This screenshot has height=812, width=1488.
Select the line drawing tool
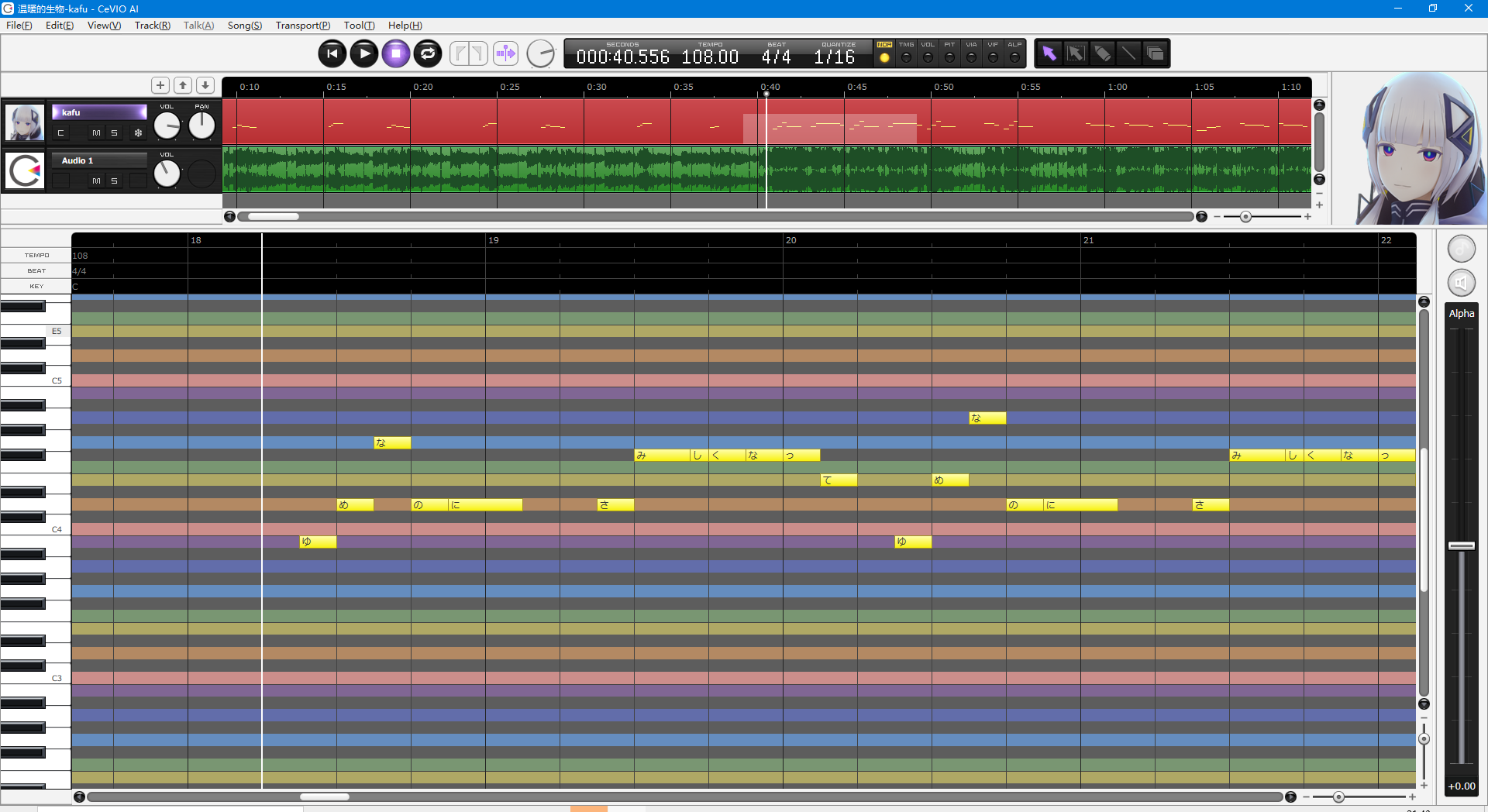1128,53
